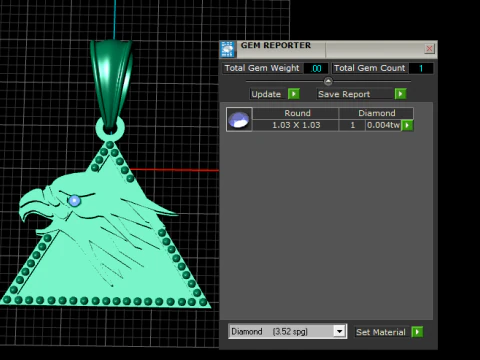
Task: Select the blue gem in the eagle's eye
Action: (74, 201)
